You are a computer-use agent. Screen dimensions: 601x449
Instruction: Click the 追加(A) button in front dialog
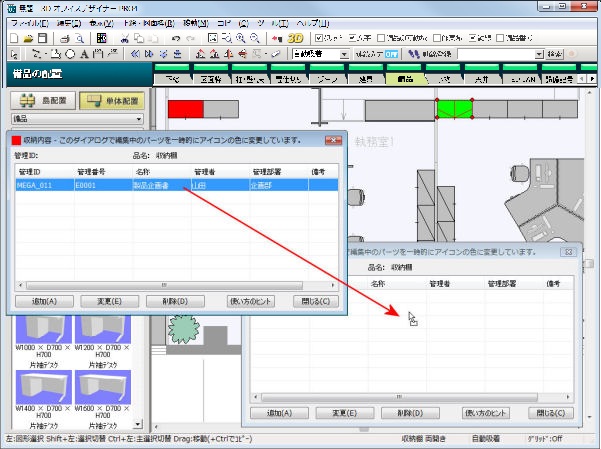43,301
